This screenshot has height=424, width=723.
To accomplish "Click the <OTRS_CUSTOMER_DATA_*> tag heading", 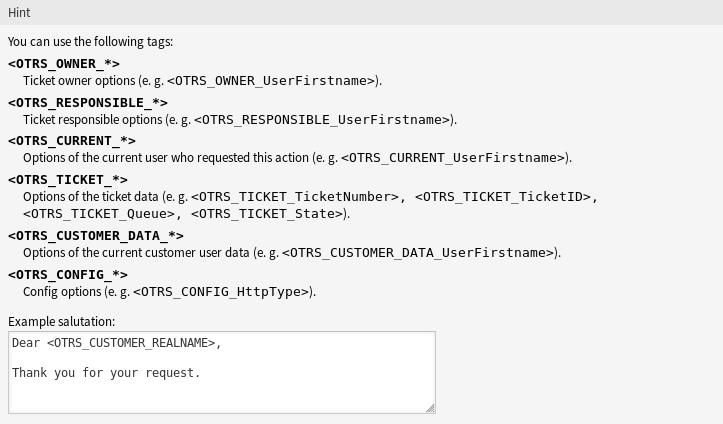I will pyautogui.click(x=96, y=236).
